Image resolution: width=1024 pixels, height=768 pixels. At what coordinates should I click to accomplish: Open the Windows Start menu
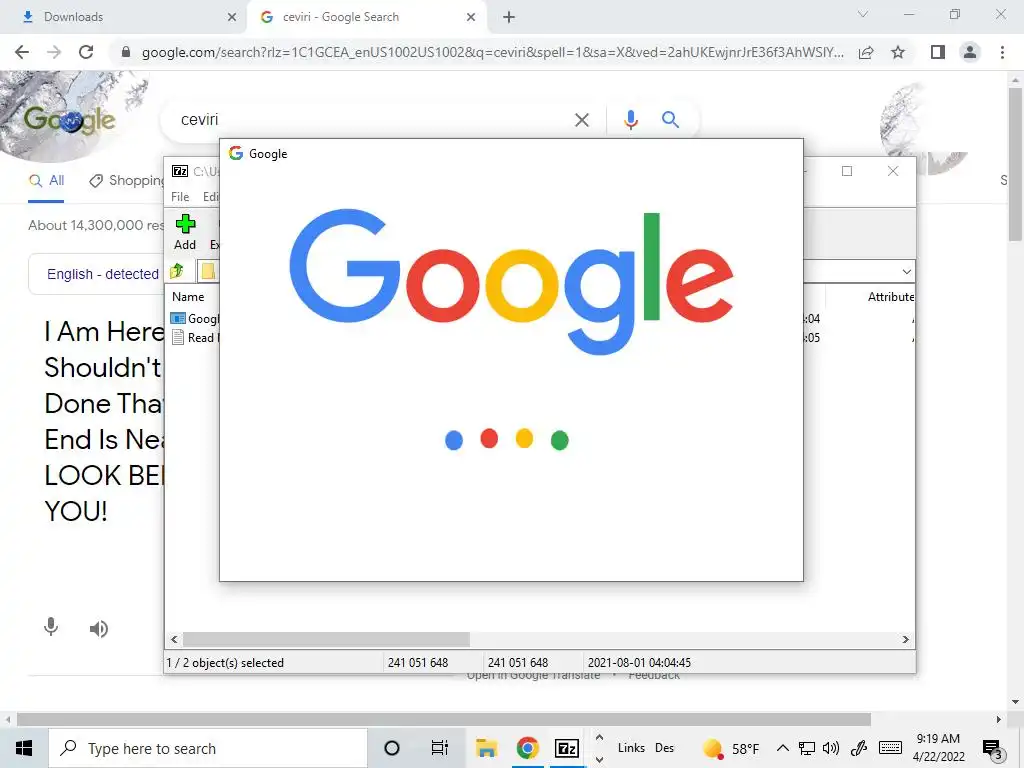coord(24,748)
